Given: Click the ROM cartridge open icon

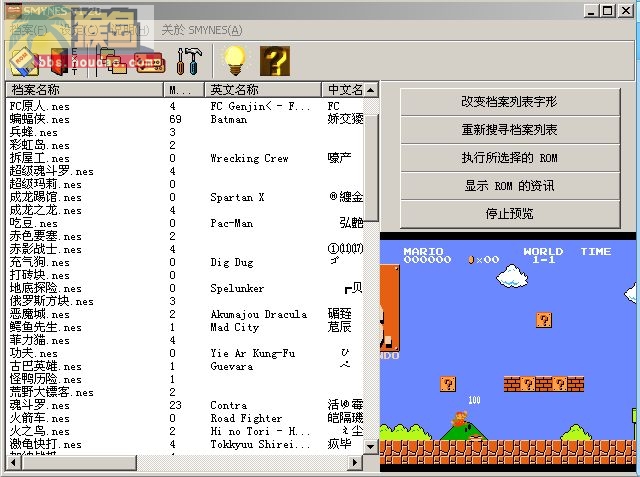Looking at the screenshot, I should [x=24, y=62].
